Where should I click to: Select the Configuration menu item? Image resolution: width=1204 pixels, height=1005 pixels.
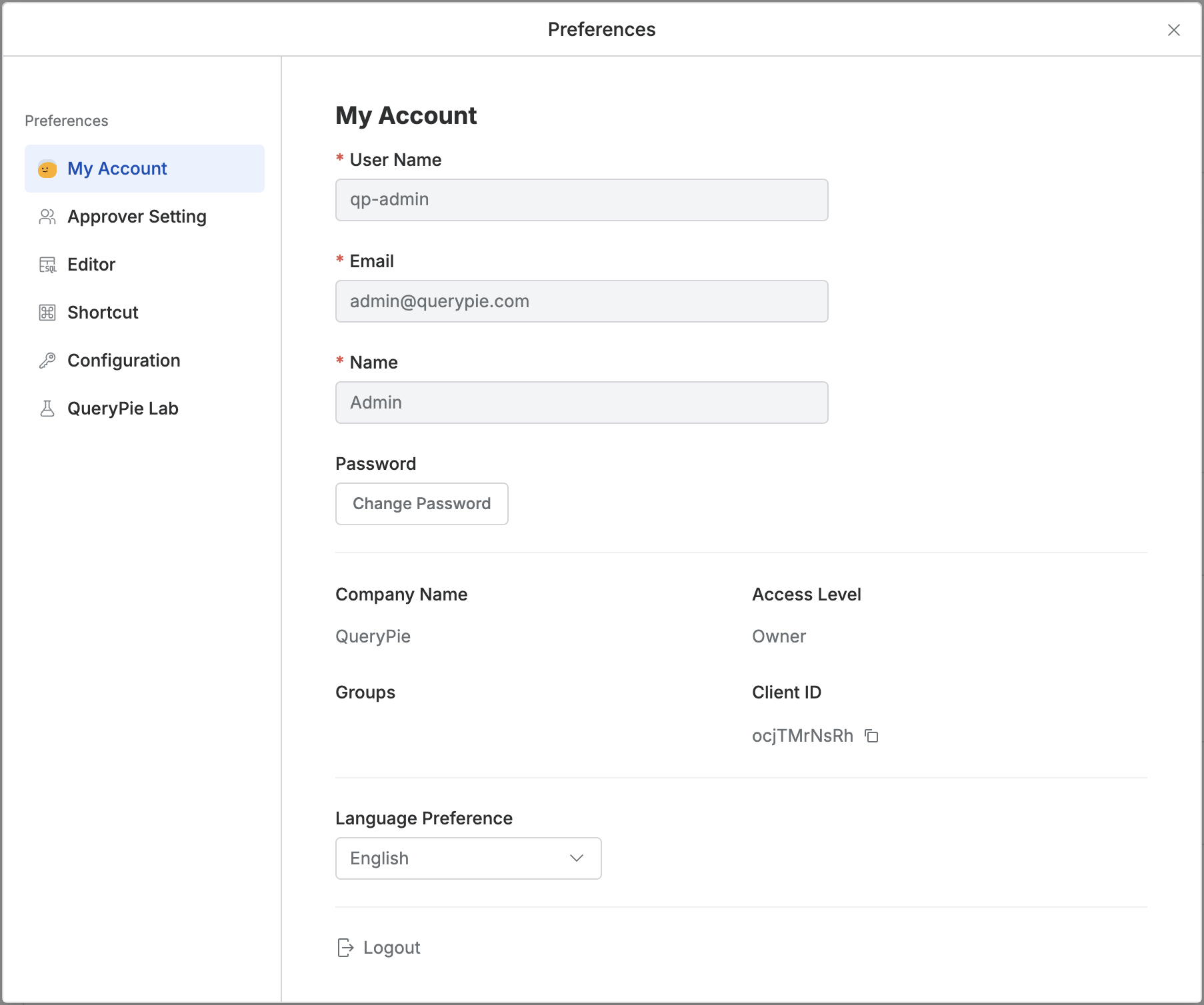coord(124,361)
